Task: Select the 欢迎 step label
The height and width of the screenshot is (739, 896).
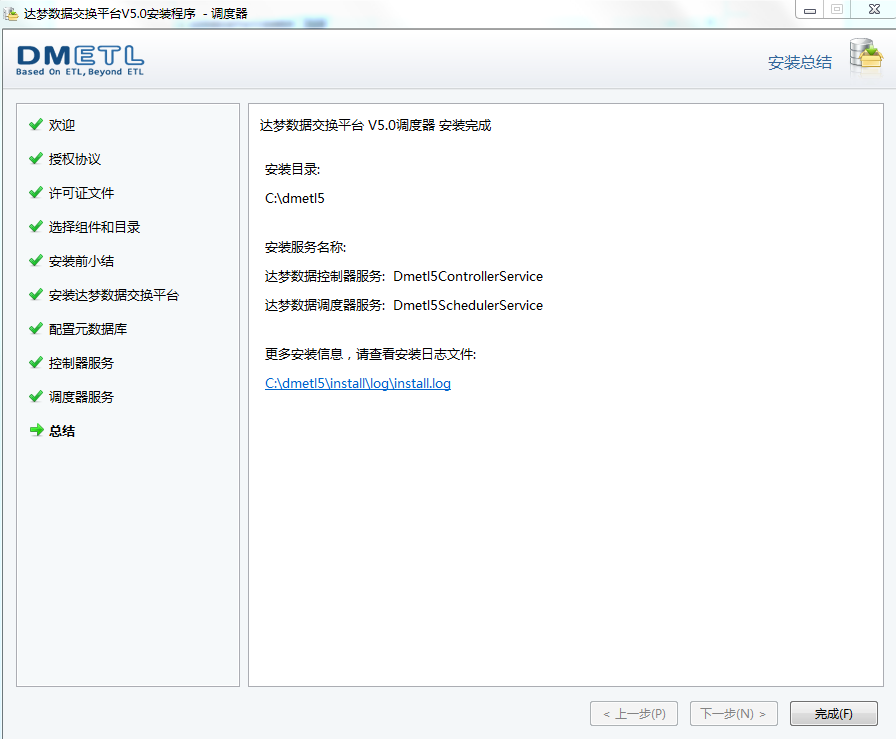Action: (x=62, y=125)
